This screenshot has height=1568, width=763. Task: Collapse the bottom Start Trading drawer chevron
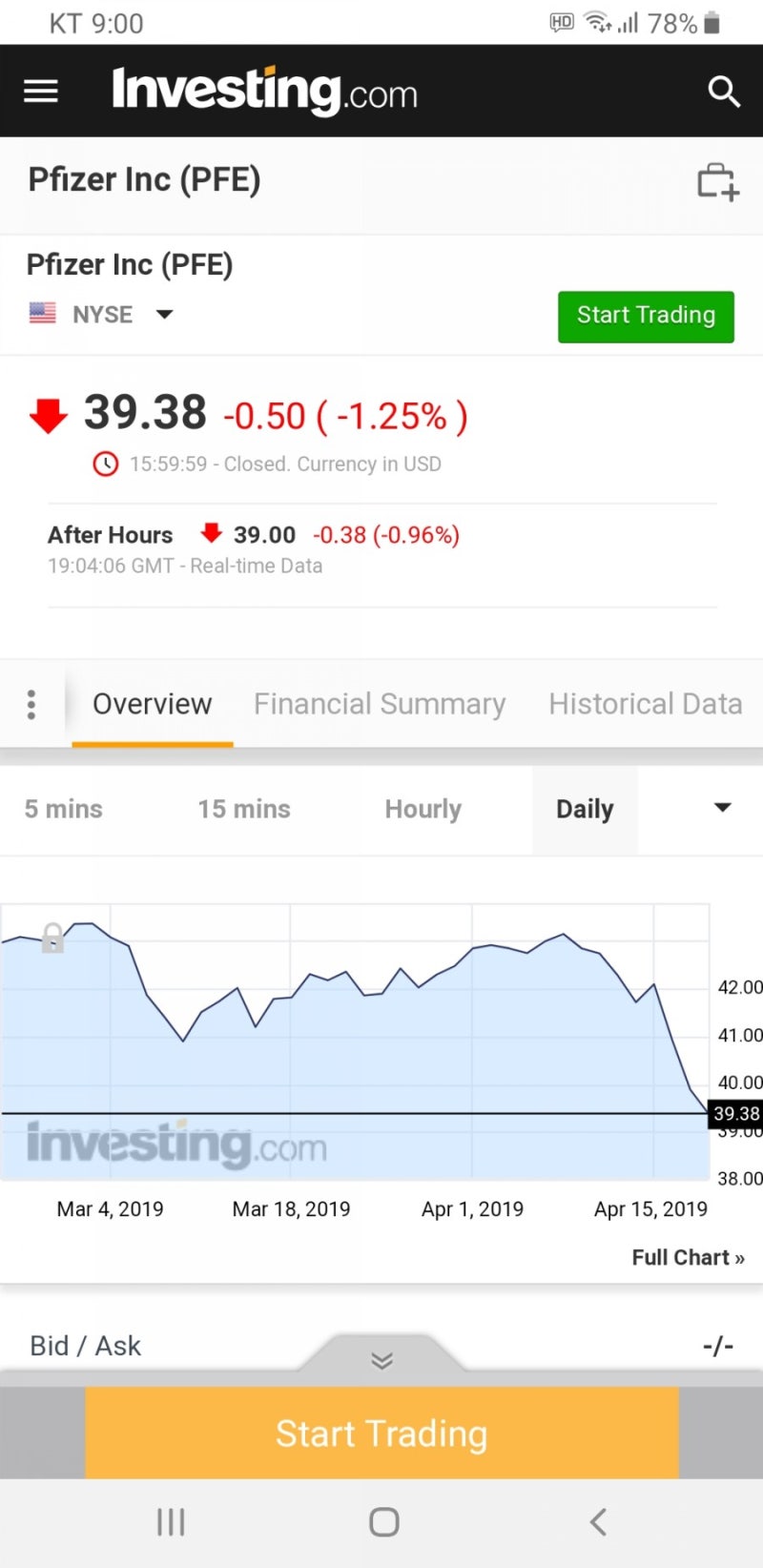(381, 1360)
